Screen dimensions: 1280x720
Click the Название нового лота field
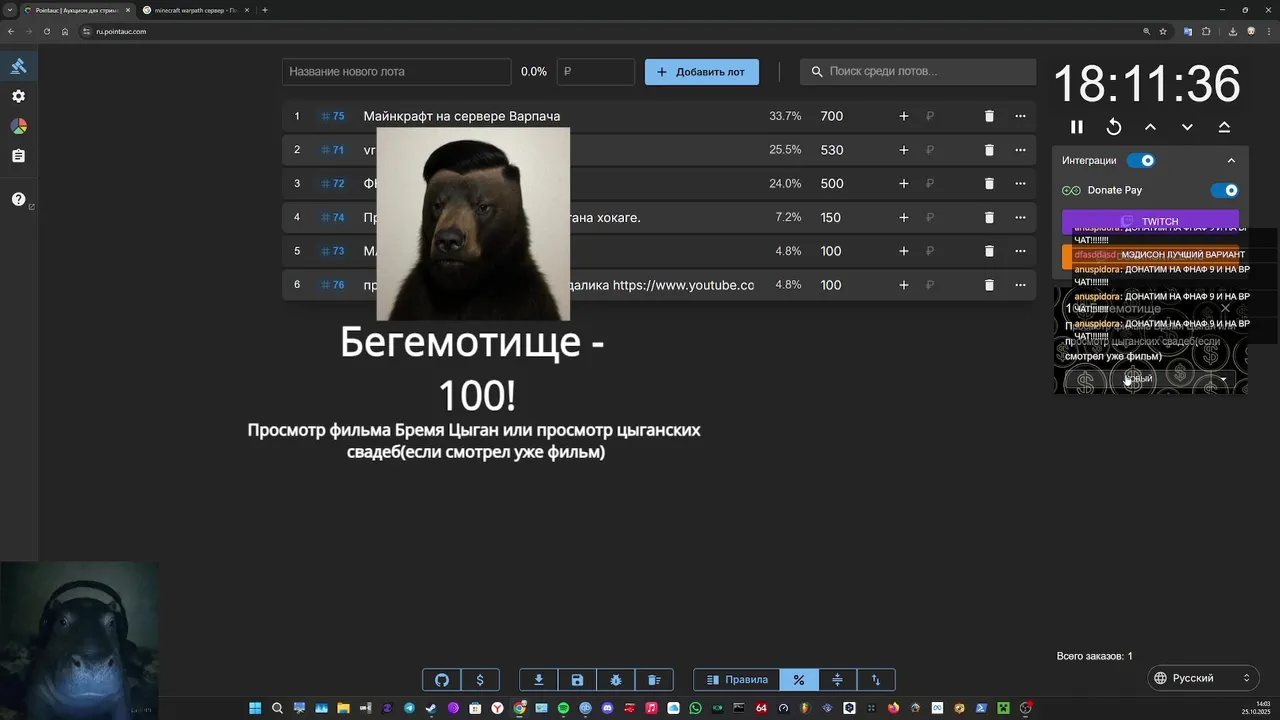point(397,72)
